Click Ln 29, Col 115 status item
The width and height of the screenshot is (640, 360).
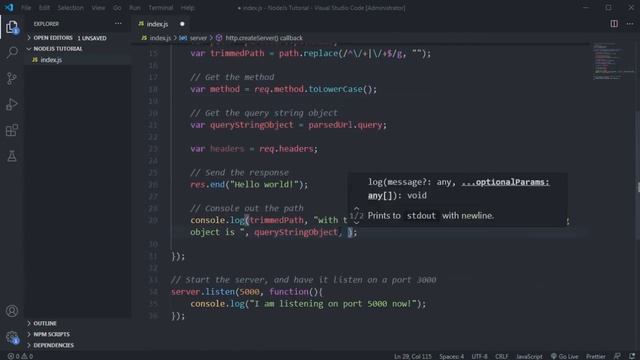point(413,356)
